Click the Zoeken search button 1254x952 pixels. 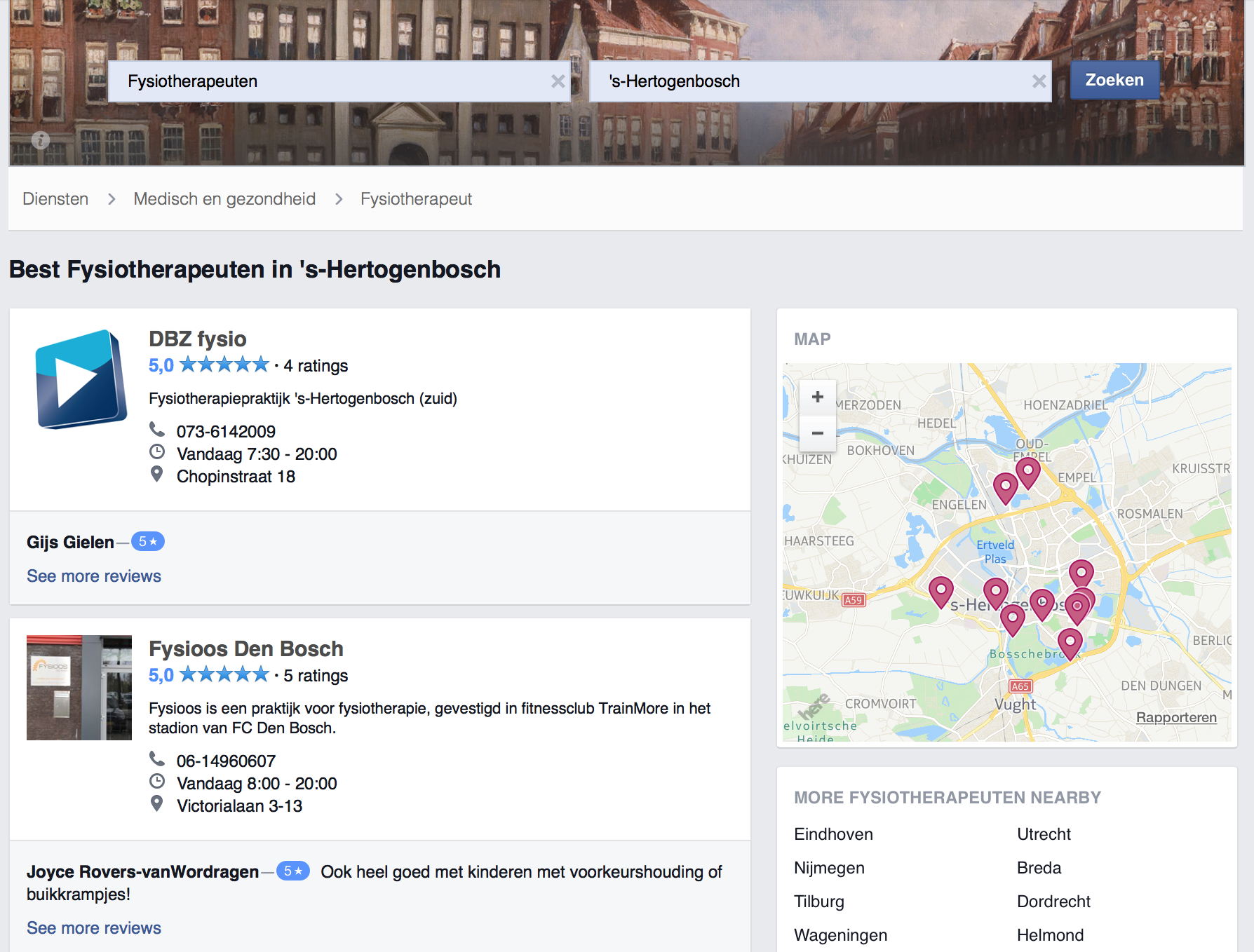click(1114, 80)
